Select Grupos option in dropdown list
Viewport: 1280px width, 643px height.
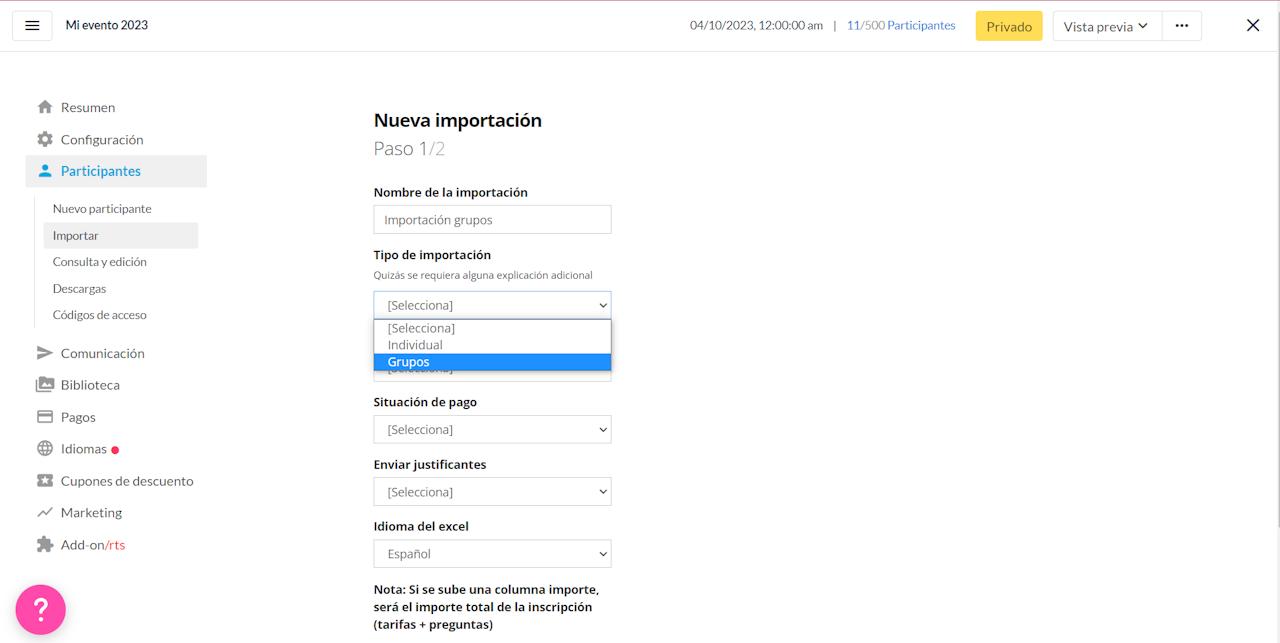click(492, 362)
